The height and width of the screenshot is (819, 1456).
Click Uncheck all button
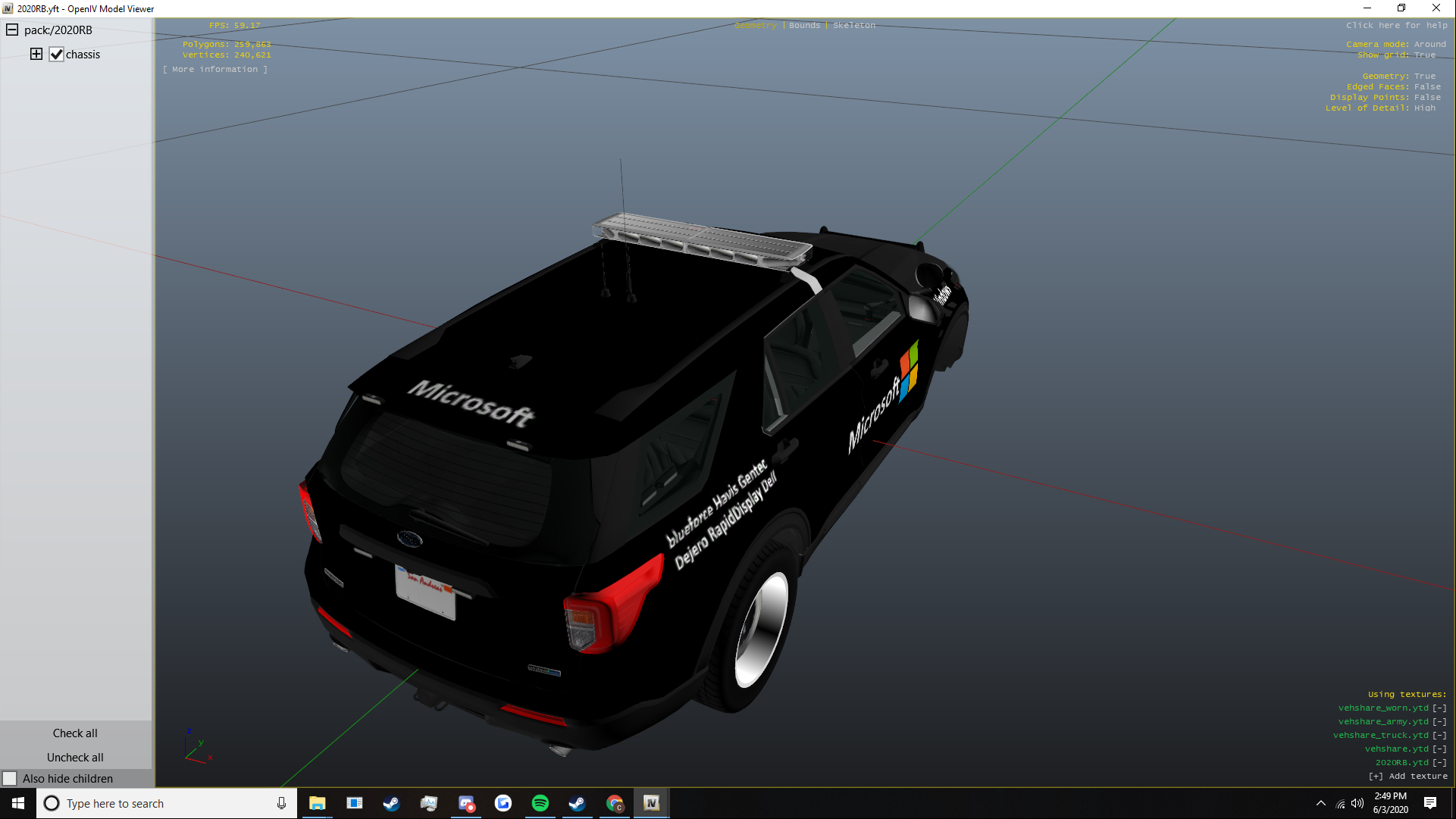point(75,758)
